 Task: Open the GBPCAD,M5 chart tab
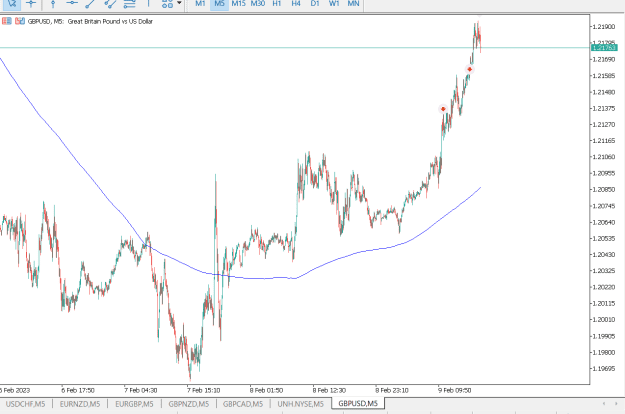point(243,404)
